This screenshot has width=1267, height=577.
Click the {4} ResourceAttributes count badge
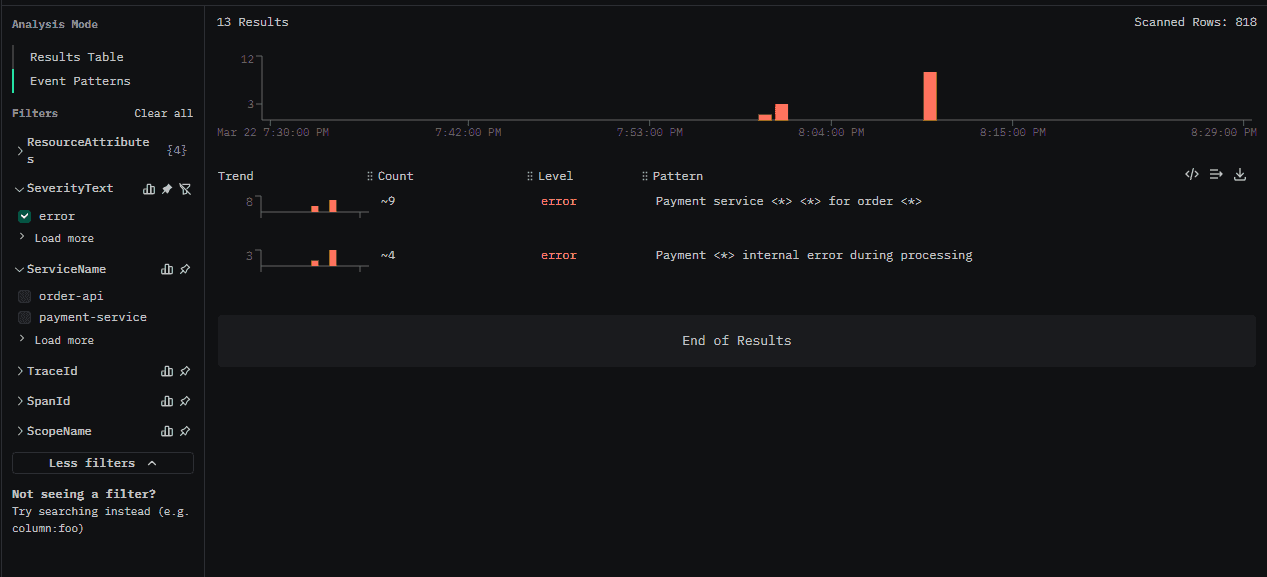click(176, 150)
